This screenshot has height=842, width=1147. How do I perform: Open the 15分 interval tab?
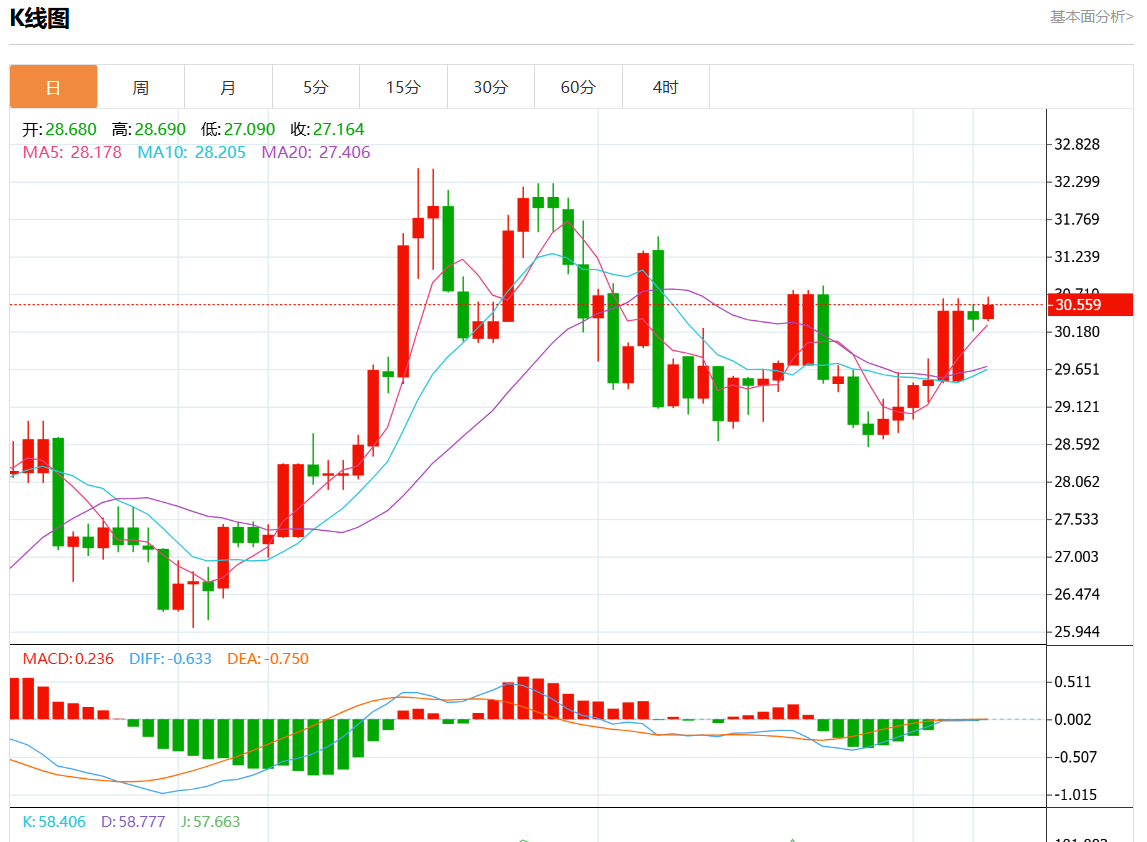tap(403, 87)
